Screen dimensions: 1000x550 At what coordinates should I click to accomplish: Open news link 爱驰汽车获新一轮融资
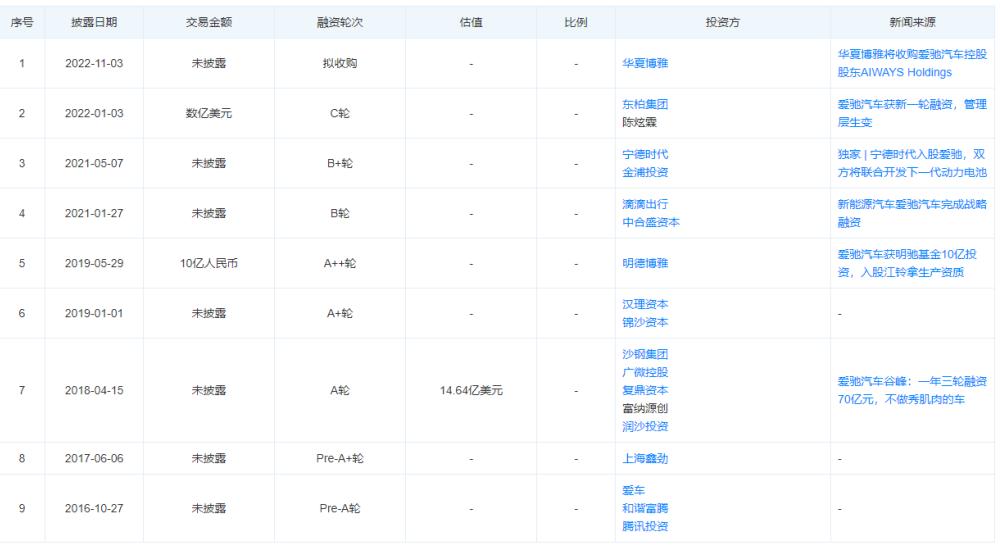912,113
